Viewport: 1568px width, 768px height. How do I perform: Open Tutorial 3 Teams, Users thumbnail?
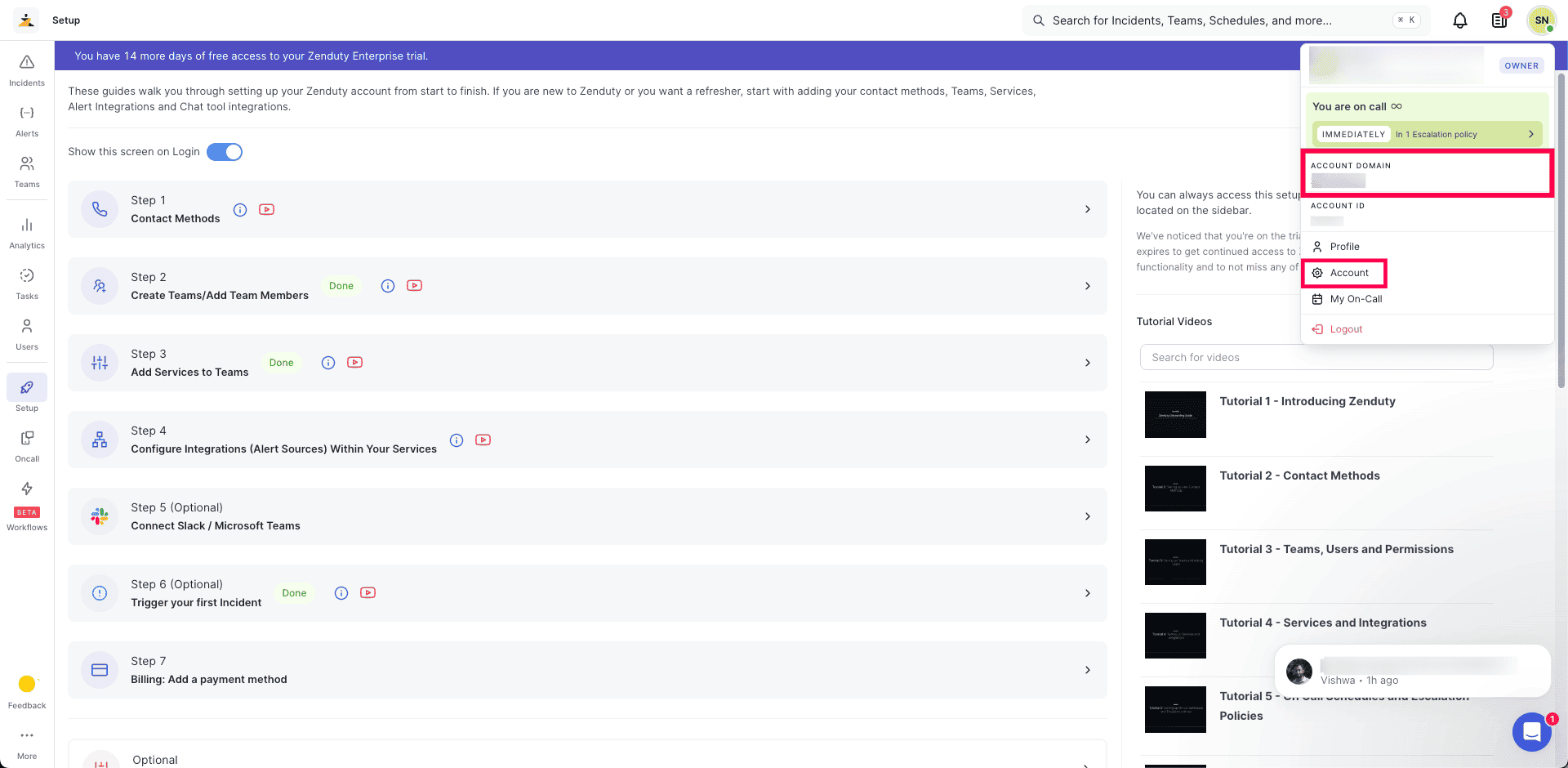[1175, 562]
